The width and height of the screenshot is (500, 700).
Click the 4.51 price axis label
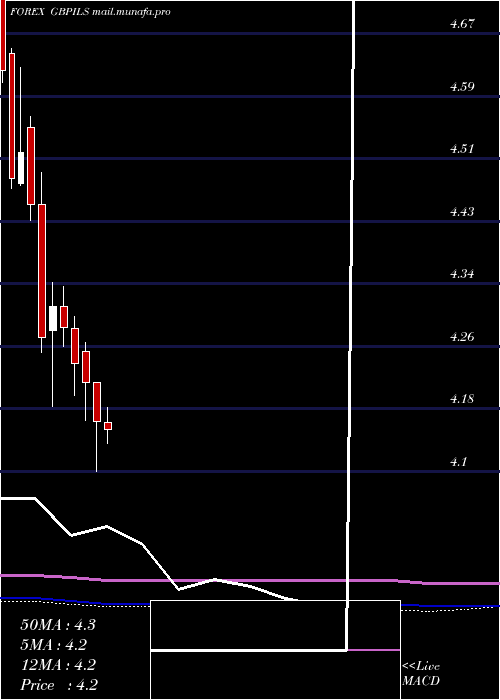(x=462, y=149)
